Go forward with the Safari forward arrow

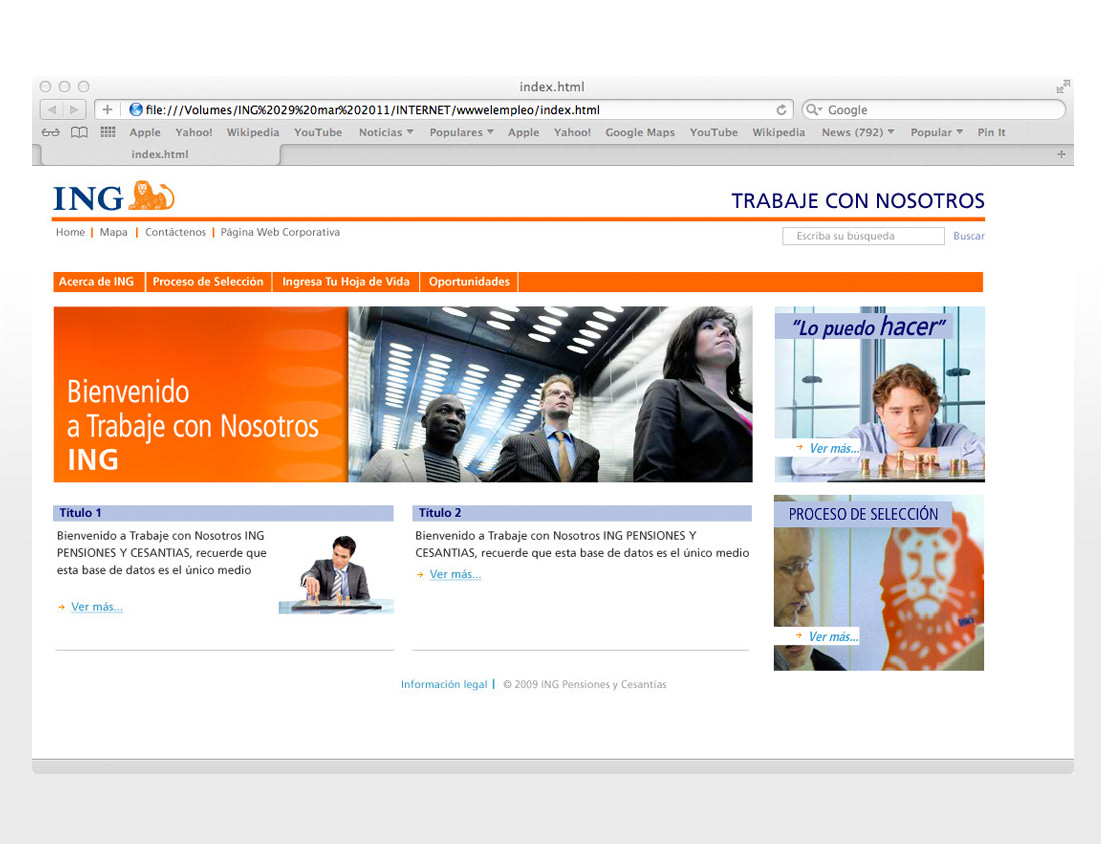(74, 110)
